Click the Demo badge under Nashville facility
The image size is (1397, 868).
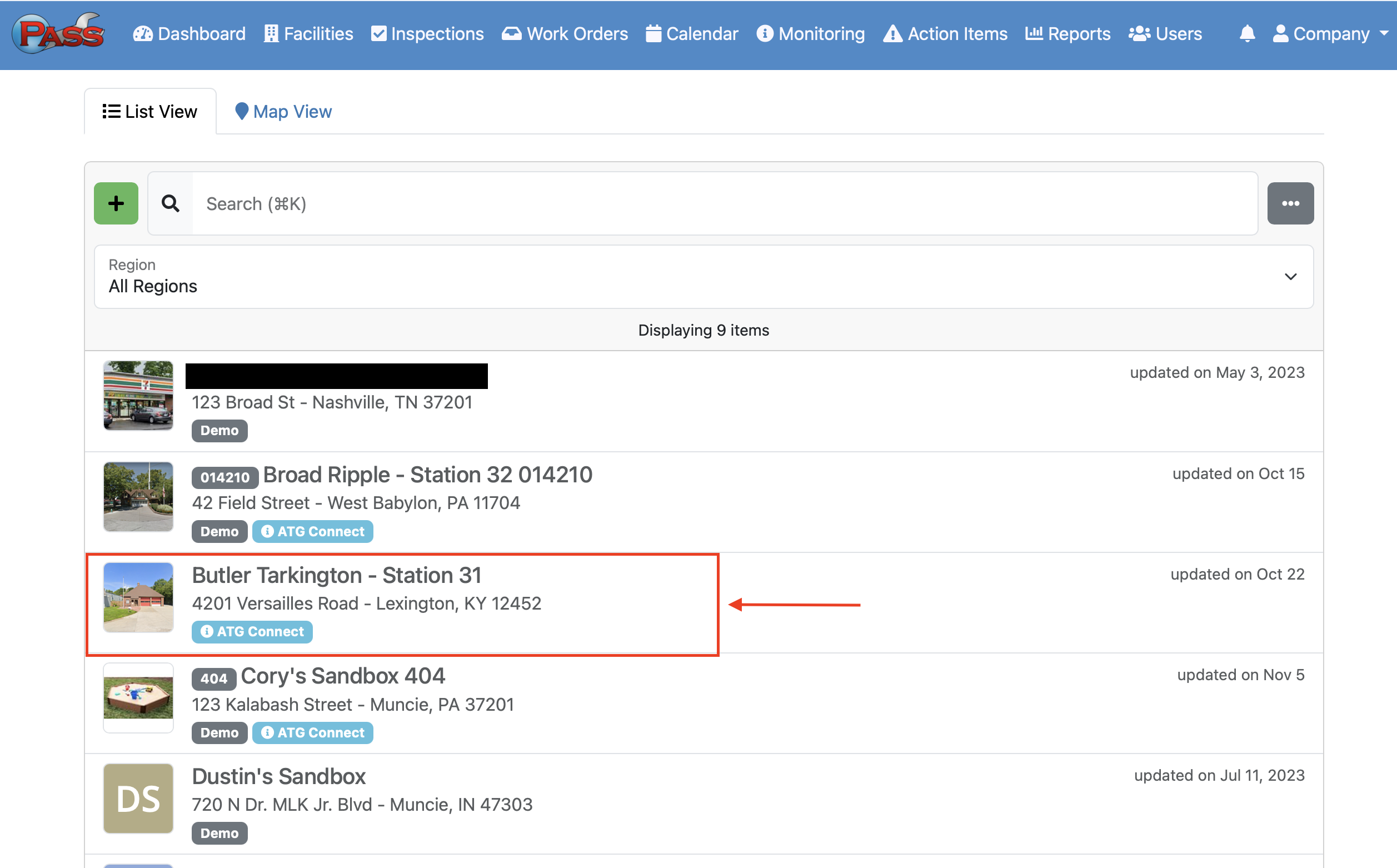pyautogui.click(x=219, y=431)
